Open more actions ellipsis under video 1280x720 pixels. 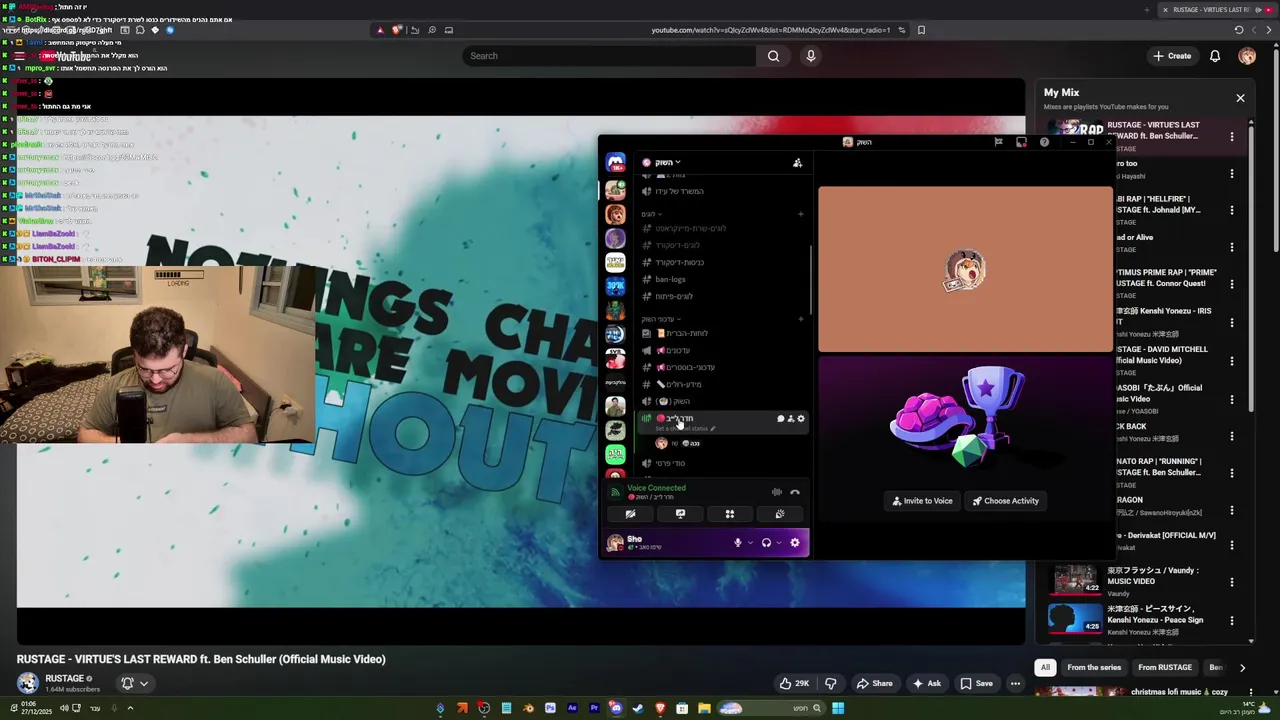[x=1015, y=683]
